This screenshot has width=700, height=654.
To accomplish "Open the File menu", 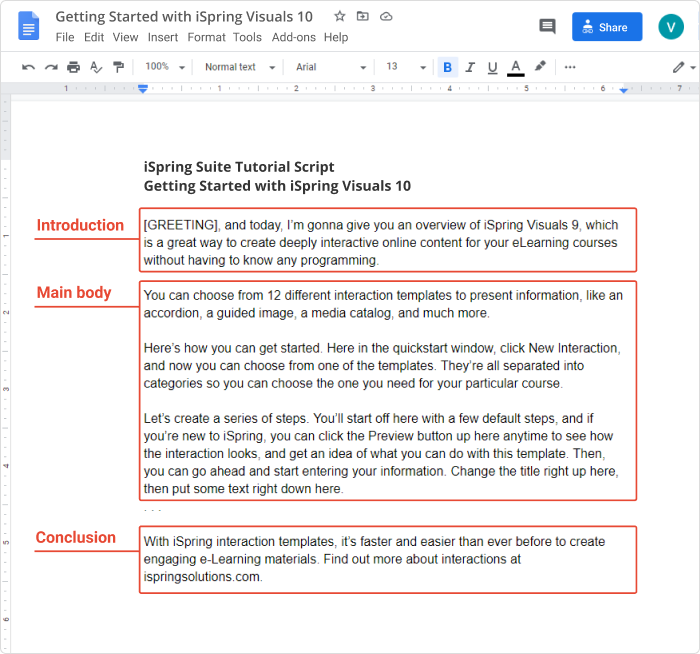I will [x=65, y=37].
